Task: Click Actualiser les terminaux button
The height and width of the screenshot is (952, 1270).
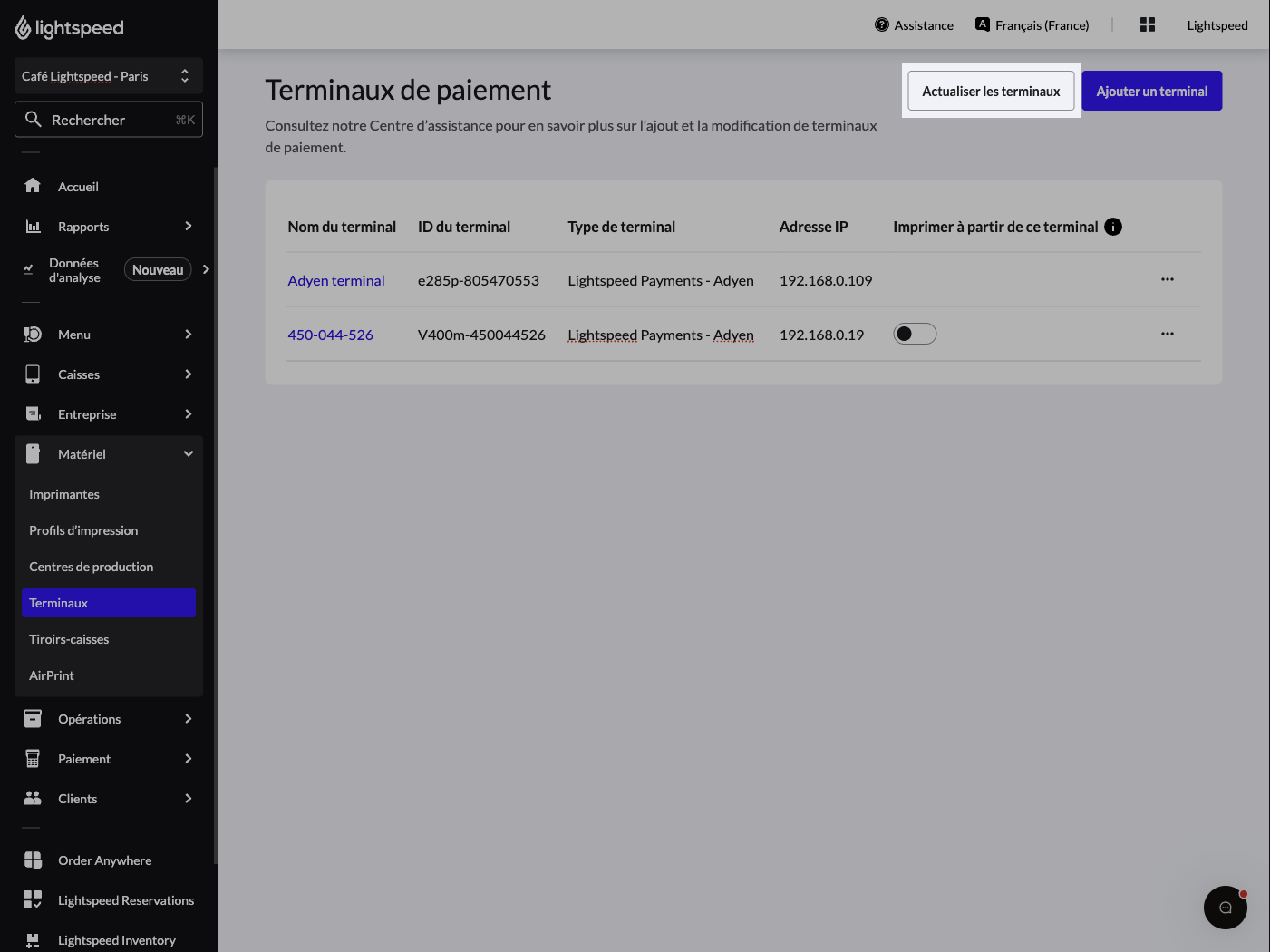Action: point(991,91)
